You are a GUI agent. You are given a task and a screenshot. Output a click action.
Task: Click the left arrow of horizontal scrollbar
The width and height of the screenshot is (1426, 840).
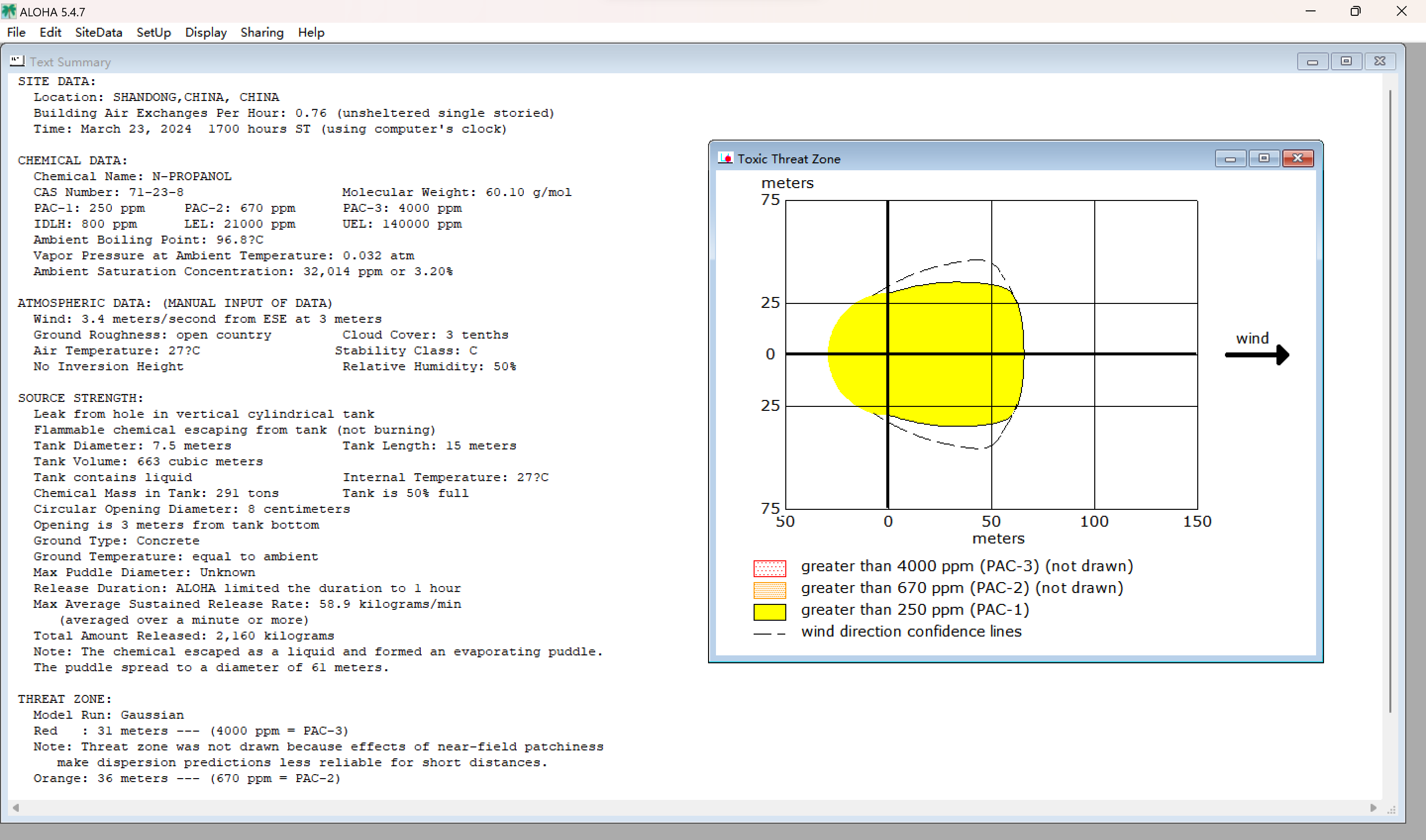point(16,808)
